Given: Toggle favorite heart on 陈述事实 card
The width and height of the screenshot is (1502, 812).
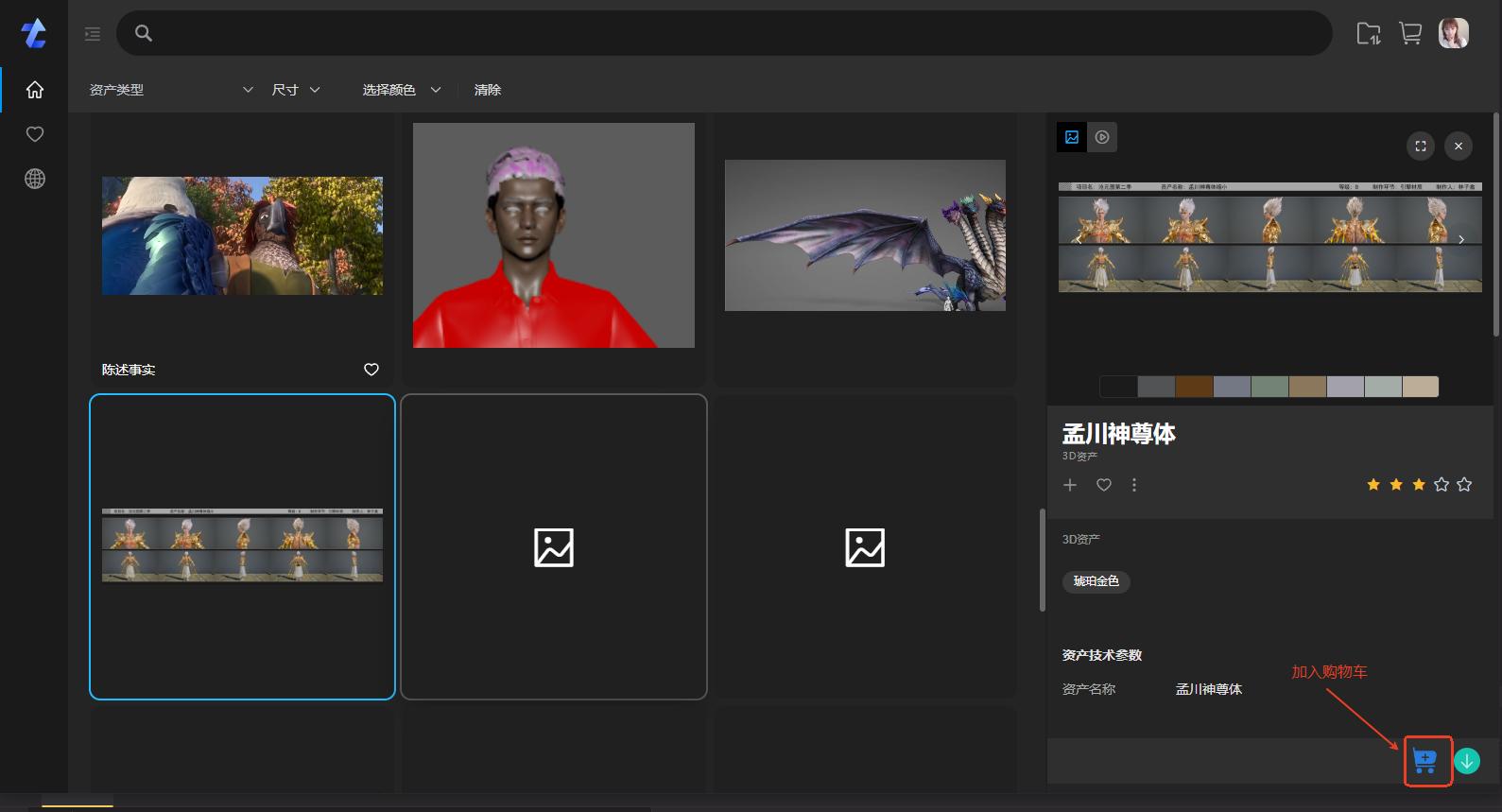Looking at the screenshot, I should (371, 370).
